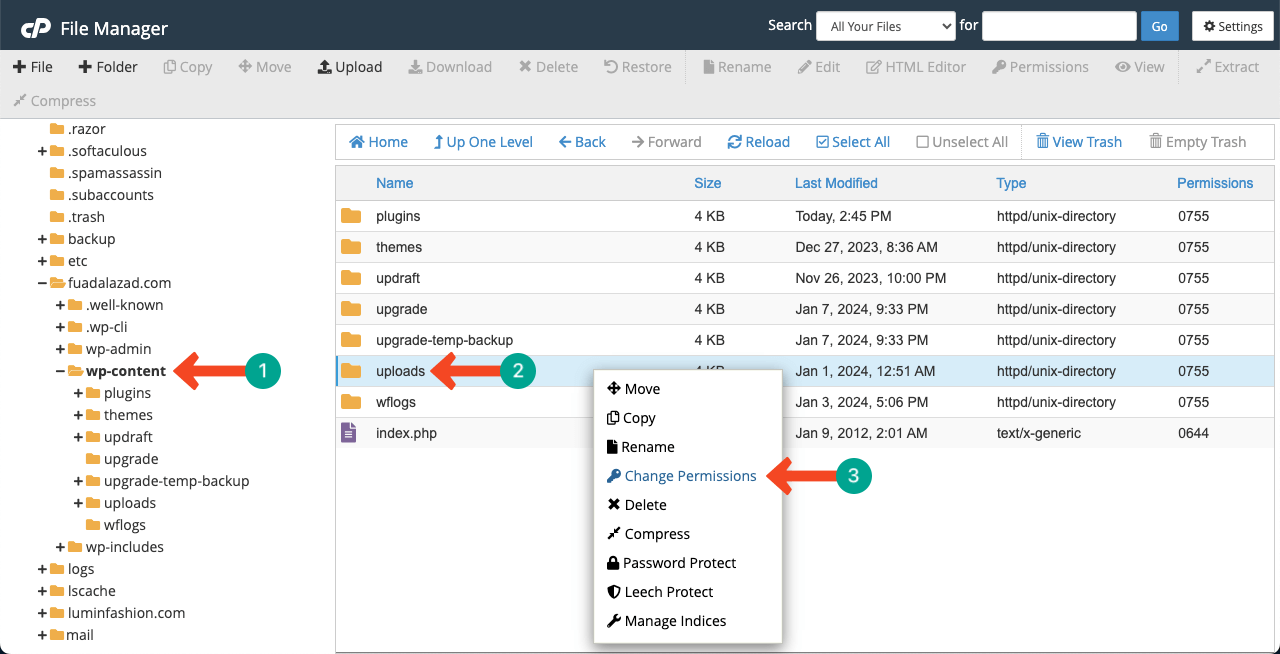Click the Restore toolbar button

click(x=638, y=67)
